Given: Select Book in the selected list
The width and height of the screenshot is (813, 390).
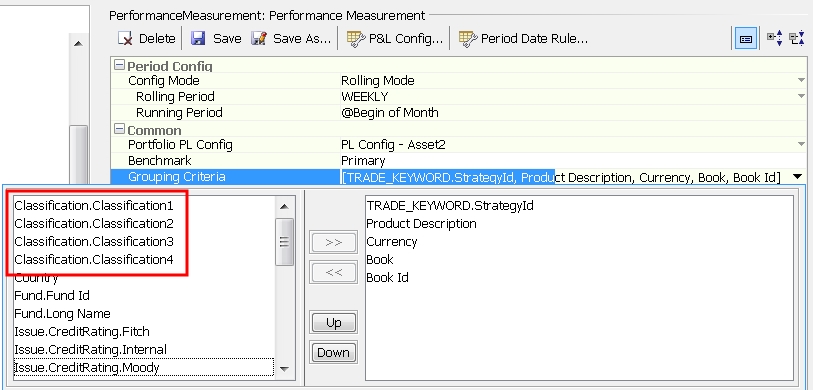Looking at the screenshot, I should click(380, 260).
